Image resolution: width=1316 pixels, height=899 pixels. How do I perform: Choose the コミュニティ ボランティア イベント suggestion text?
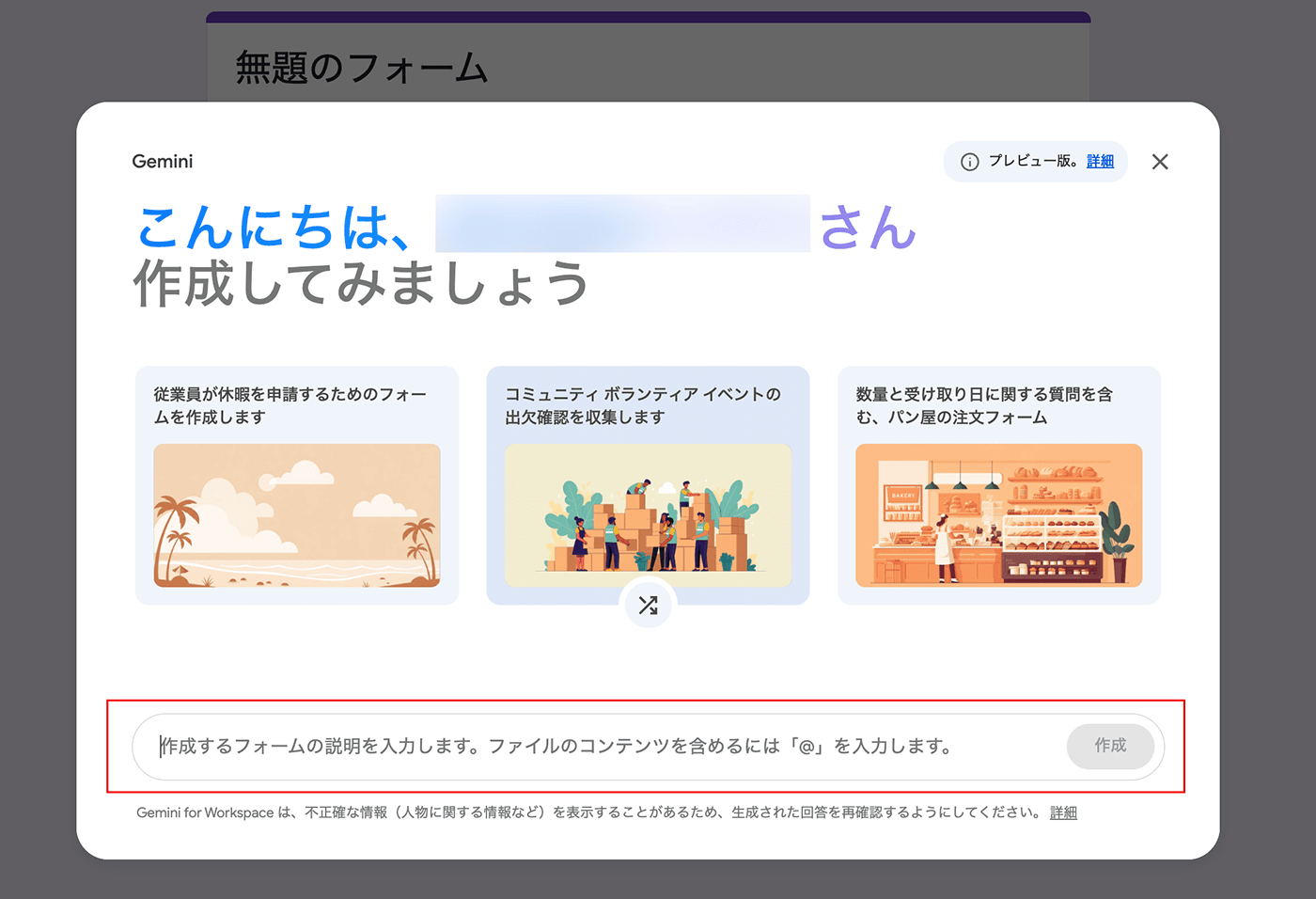click(643, 405)
